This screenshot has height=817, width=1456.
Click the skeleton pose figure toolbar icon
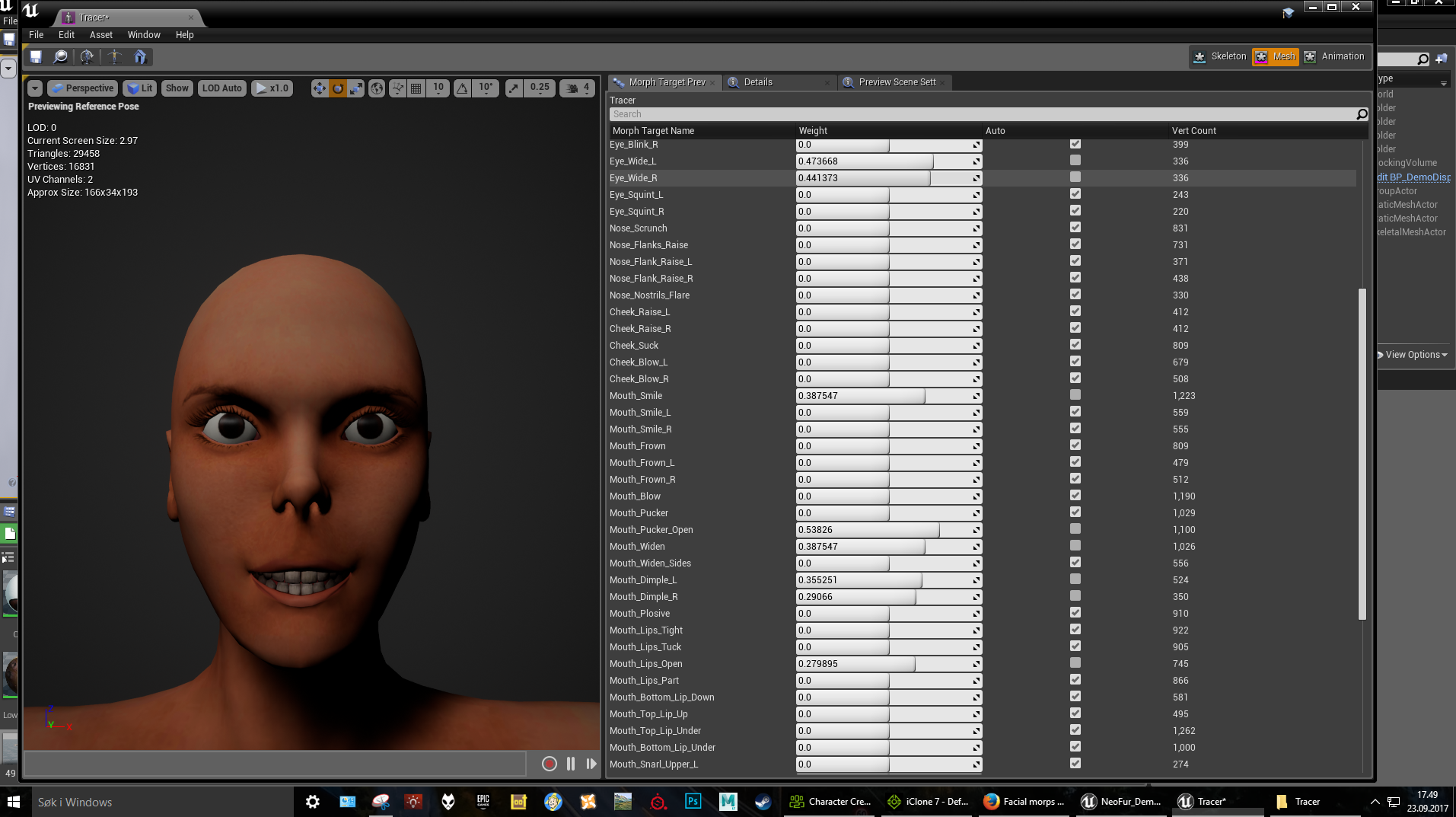(114, 56)
